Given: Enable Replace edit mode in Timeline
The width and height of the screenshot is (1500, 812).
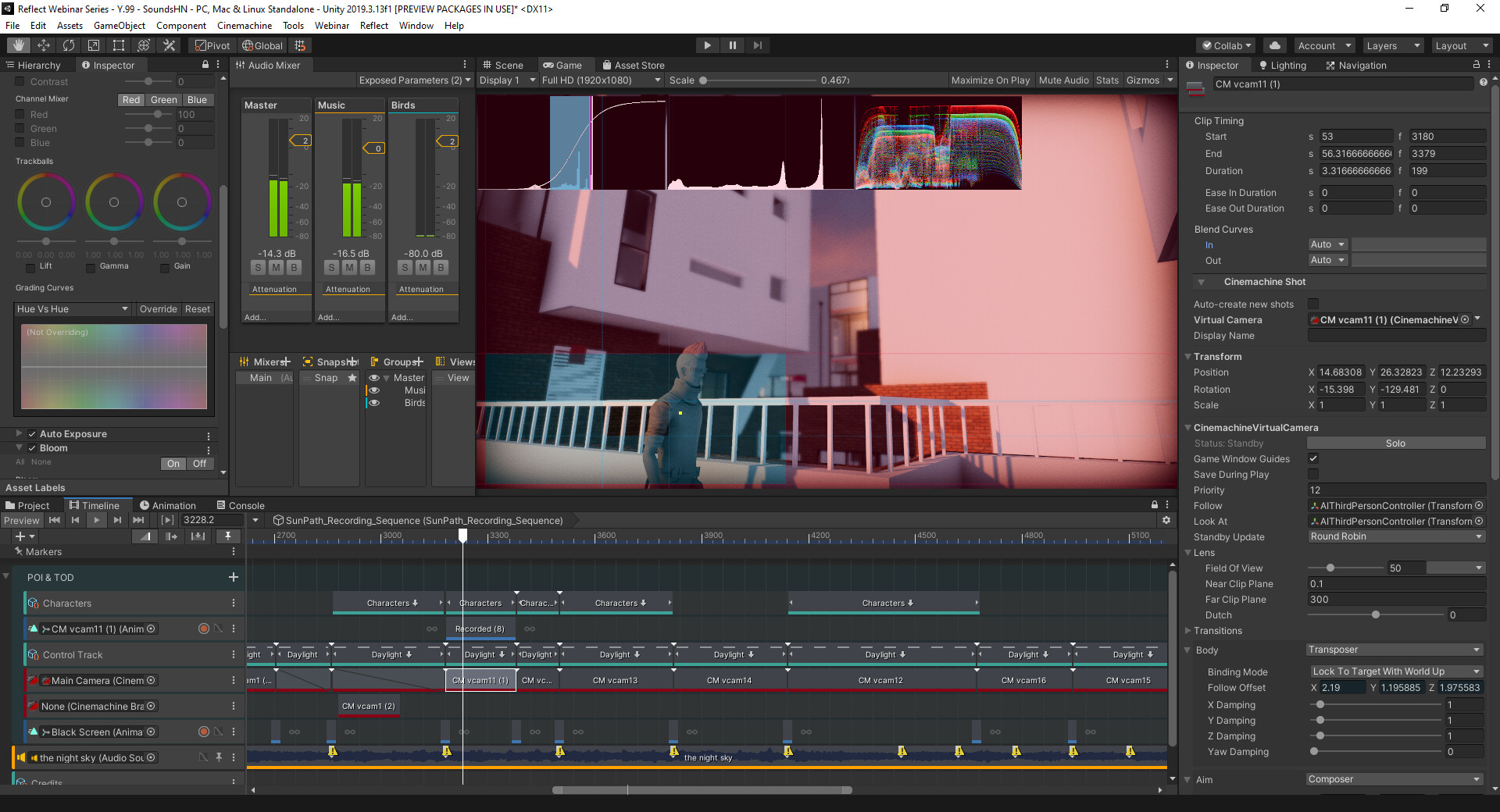Looking at the screenshot, I should tap(198, 536).
